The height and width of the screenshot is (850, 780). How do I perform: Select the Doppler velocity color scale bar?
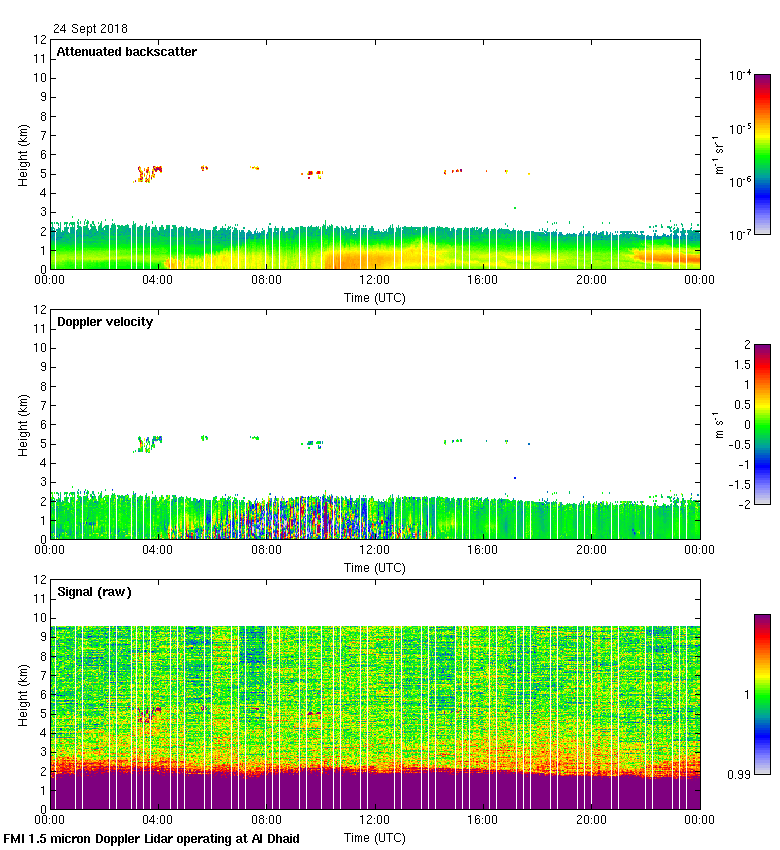(x=762, y=424)
